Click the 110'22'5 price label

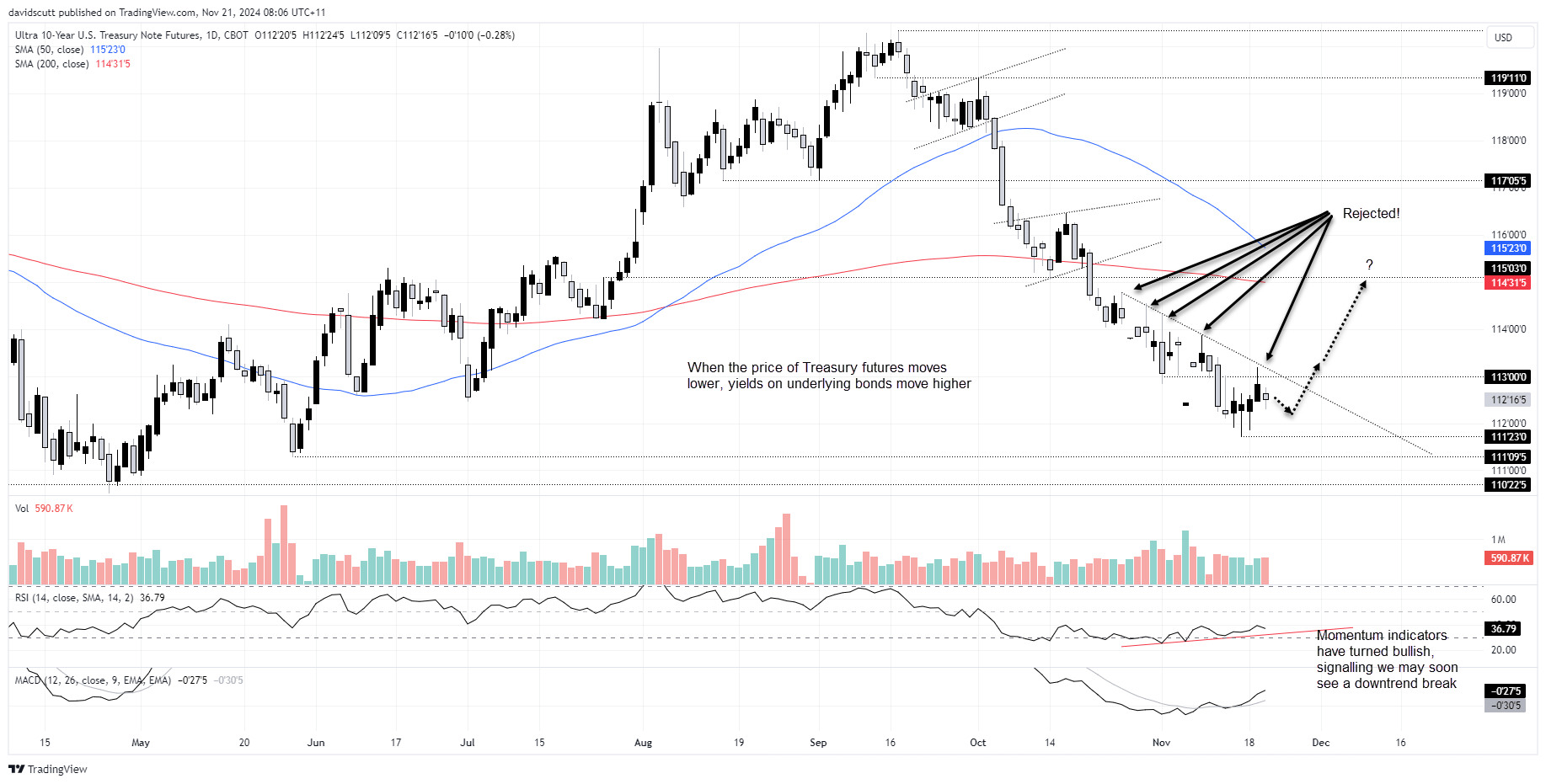[1507, 485]
